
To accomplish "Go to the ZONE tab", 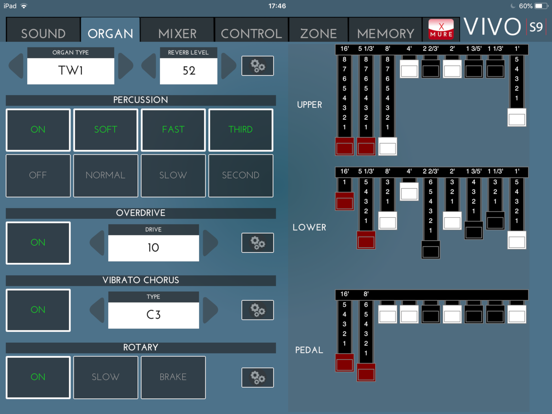I will click(x=318, y=31).
